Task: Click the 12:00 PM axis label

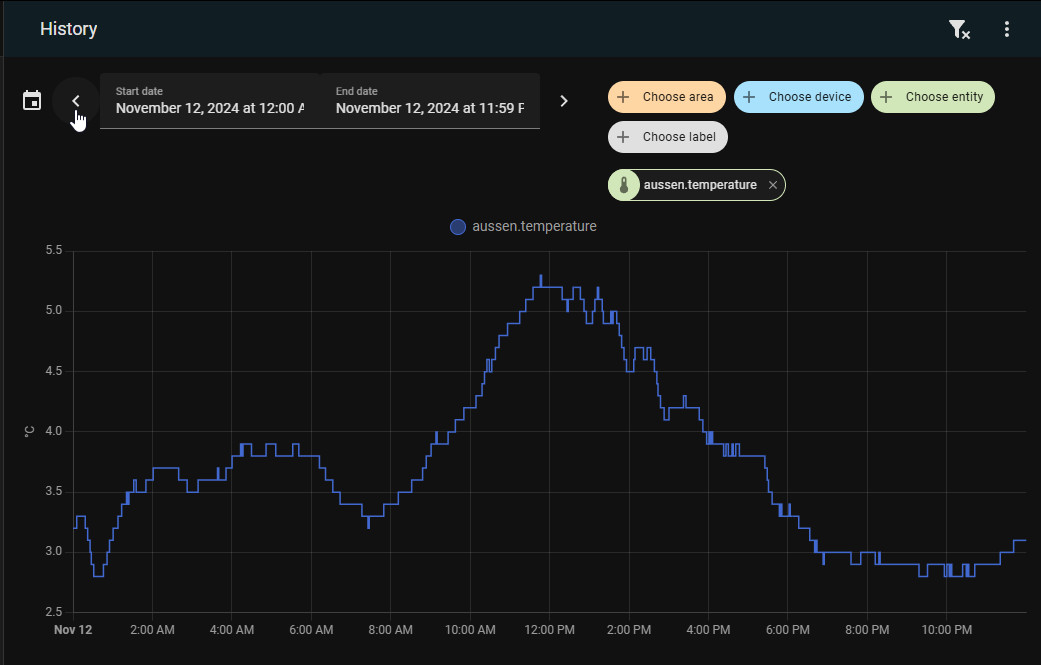Action: tap(549, 630)
